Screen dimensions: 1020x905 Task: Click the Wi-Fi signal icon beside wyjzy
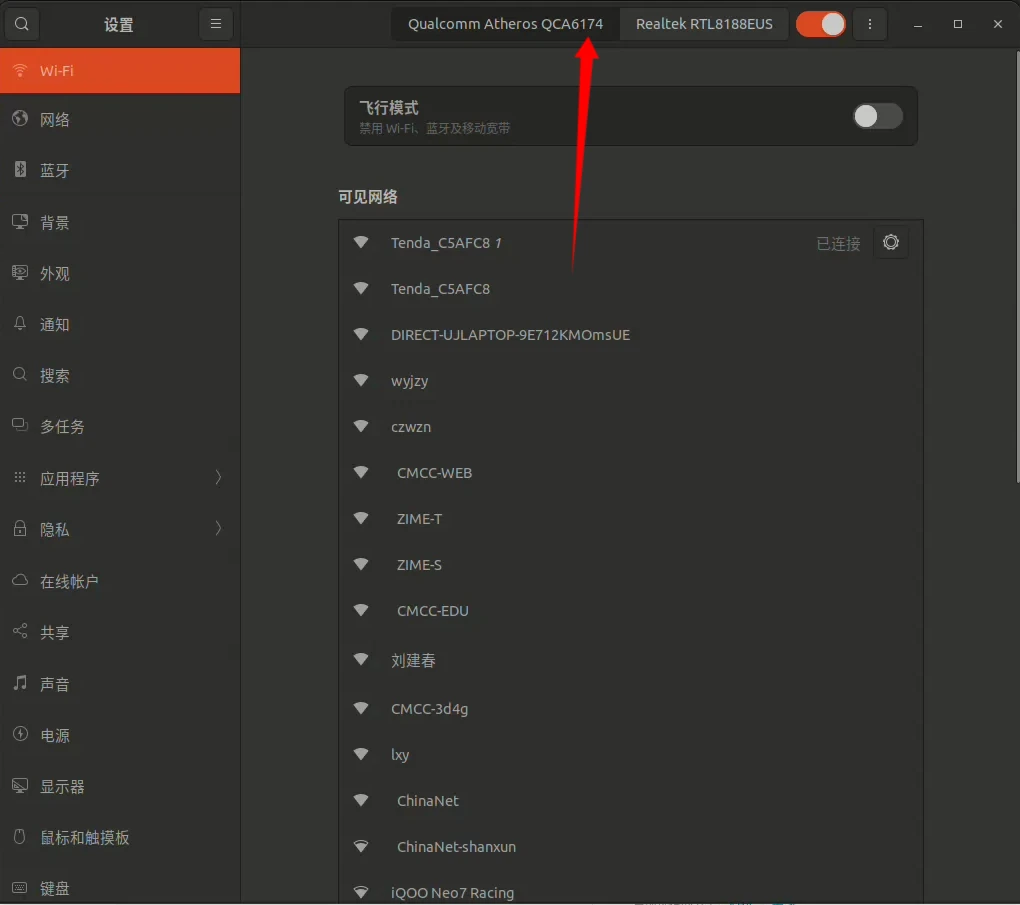click(361, 380)
